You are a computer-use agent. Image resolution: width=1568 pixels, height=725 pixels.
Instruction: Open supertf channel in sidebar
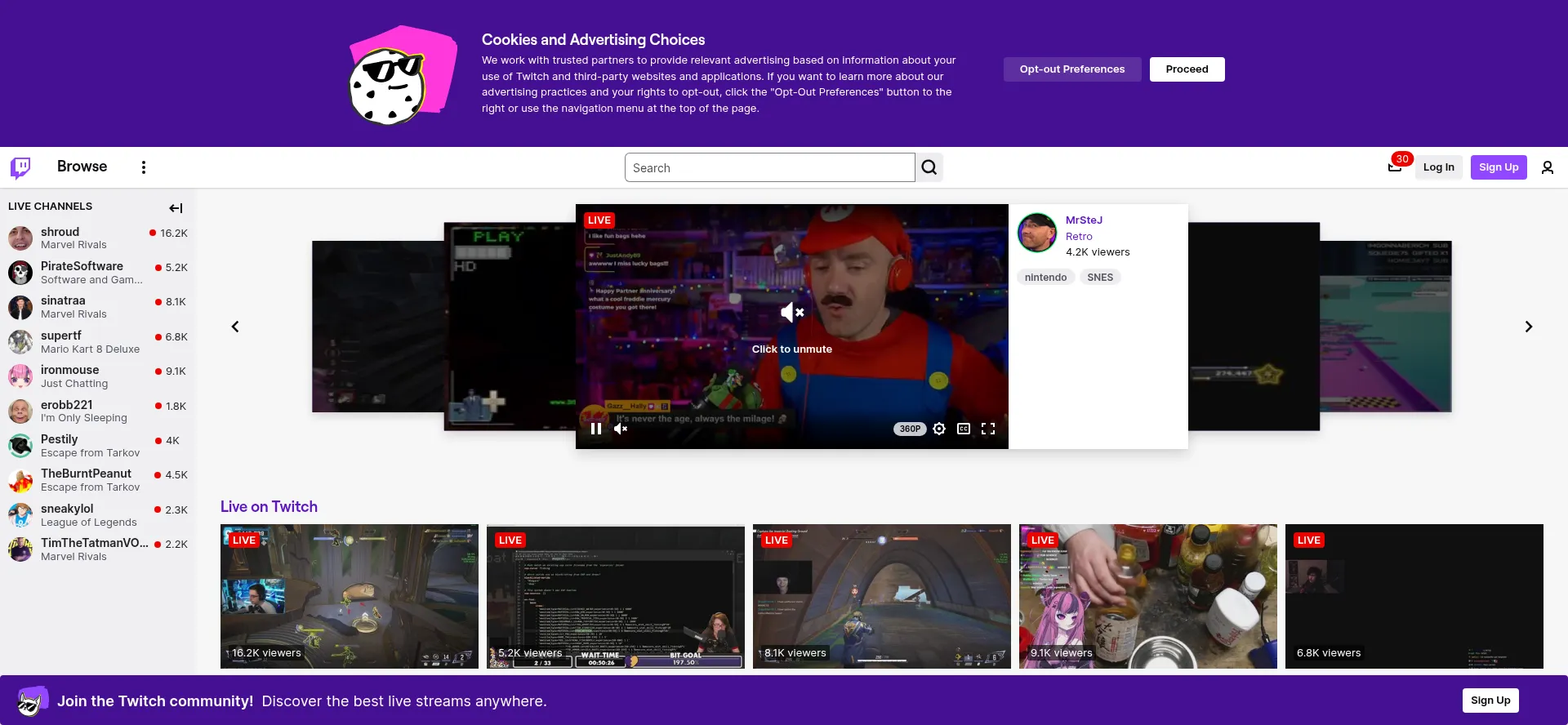pos(98,342)
